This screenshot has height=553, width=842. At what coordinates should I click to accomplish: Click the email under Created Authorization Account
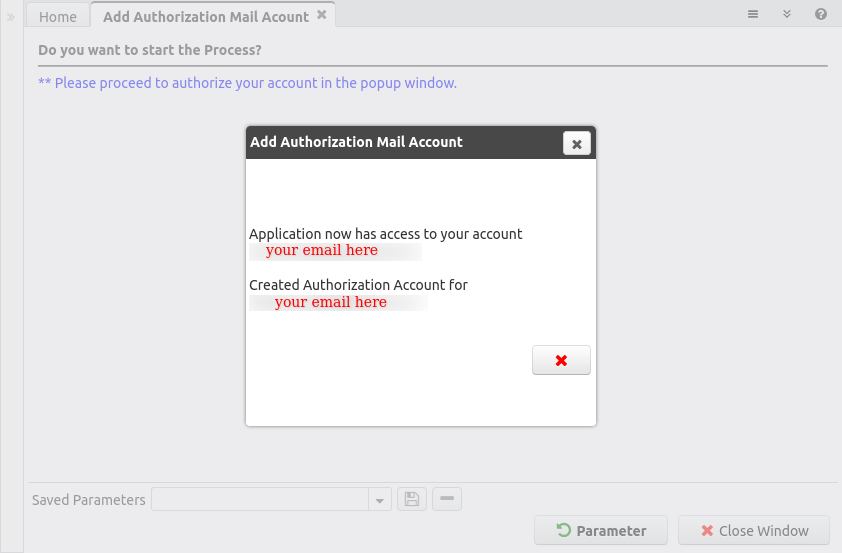pyautogui.click(x=331, y=302)
